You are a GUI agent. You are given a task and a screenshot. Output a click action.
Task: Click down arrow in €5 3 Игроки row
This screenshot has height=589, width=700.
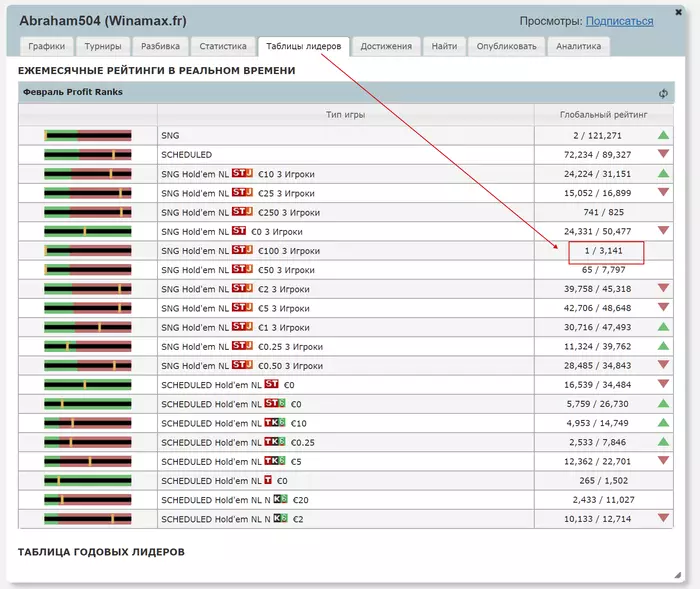coord(663,308)
